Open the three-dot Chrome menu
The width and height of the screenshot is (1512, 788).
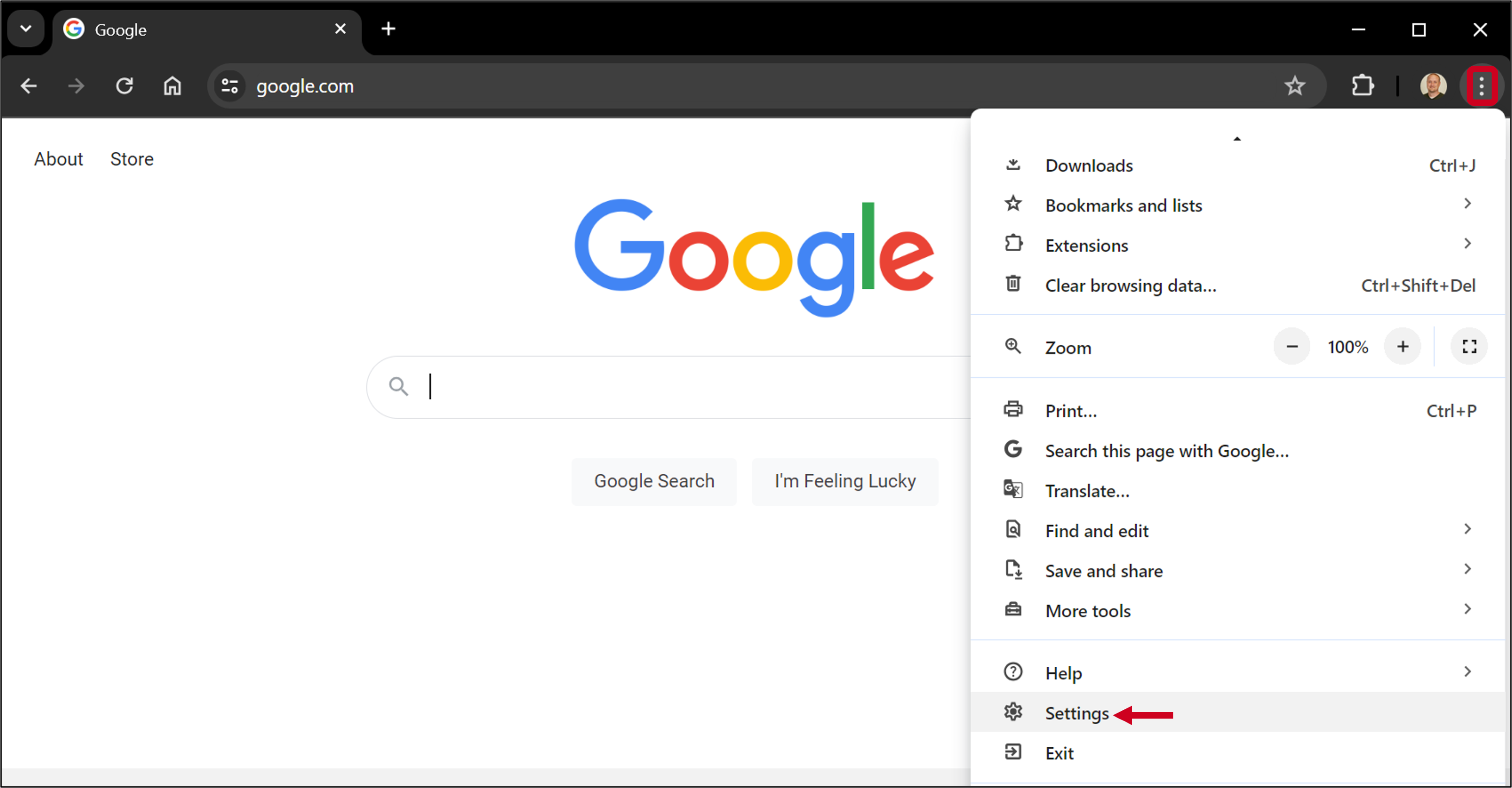tap(1481, 86)
